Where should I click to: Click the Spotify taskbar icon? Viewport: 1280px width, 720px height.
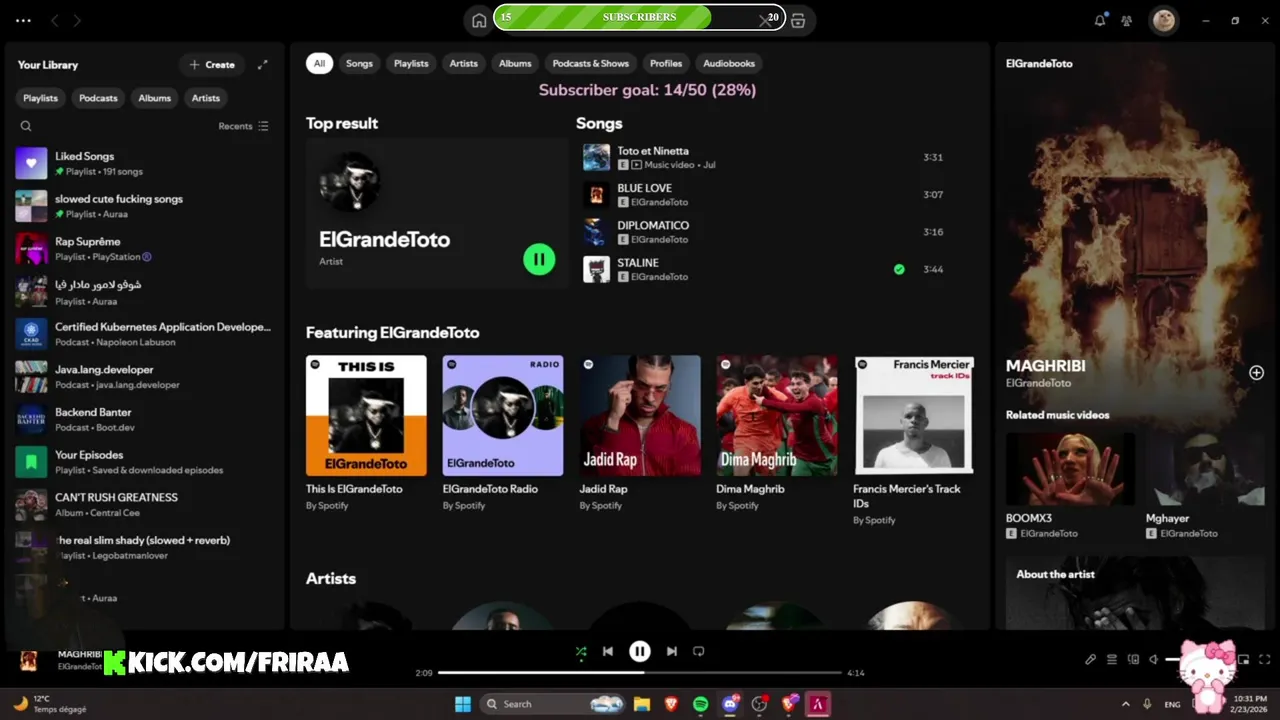coord(701,704)
